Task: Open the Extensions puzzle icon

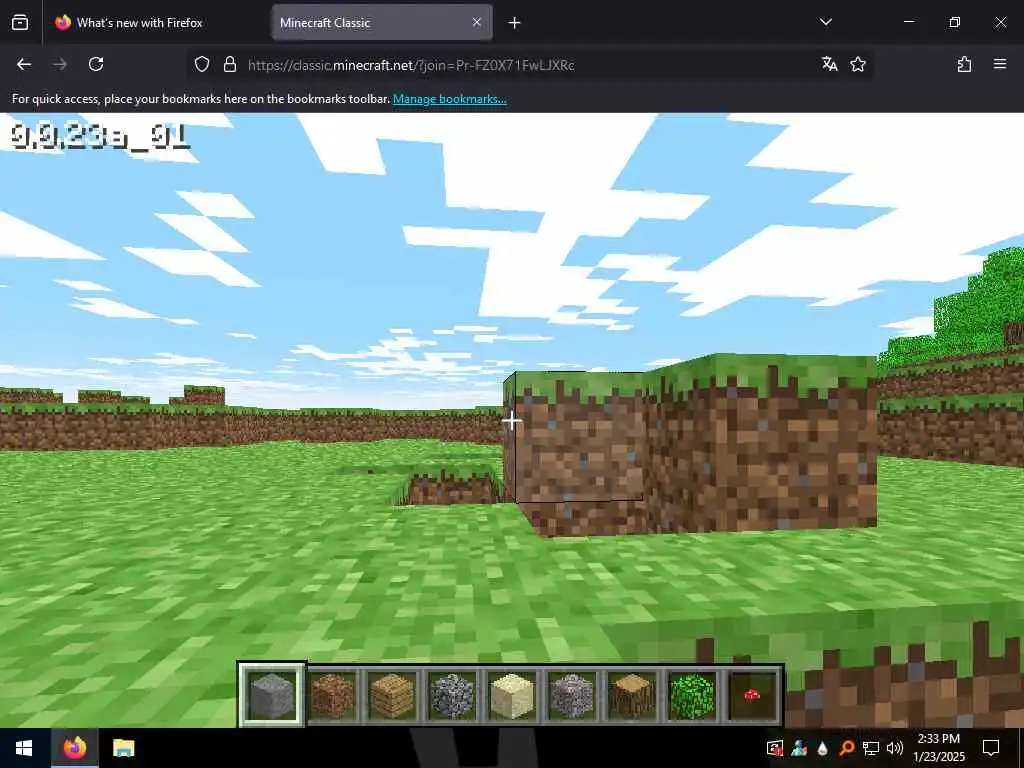Action: click(964, 64)
